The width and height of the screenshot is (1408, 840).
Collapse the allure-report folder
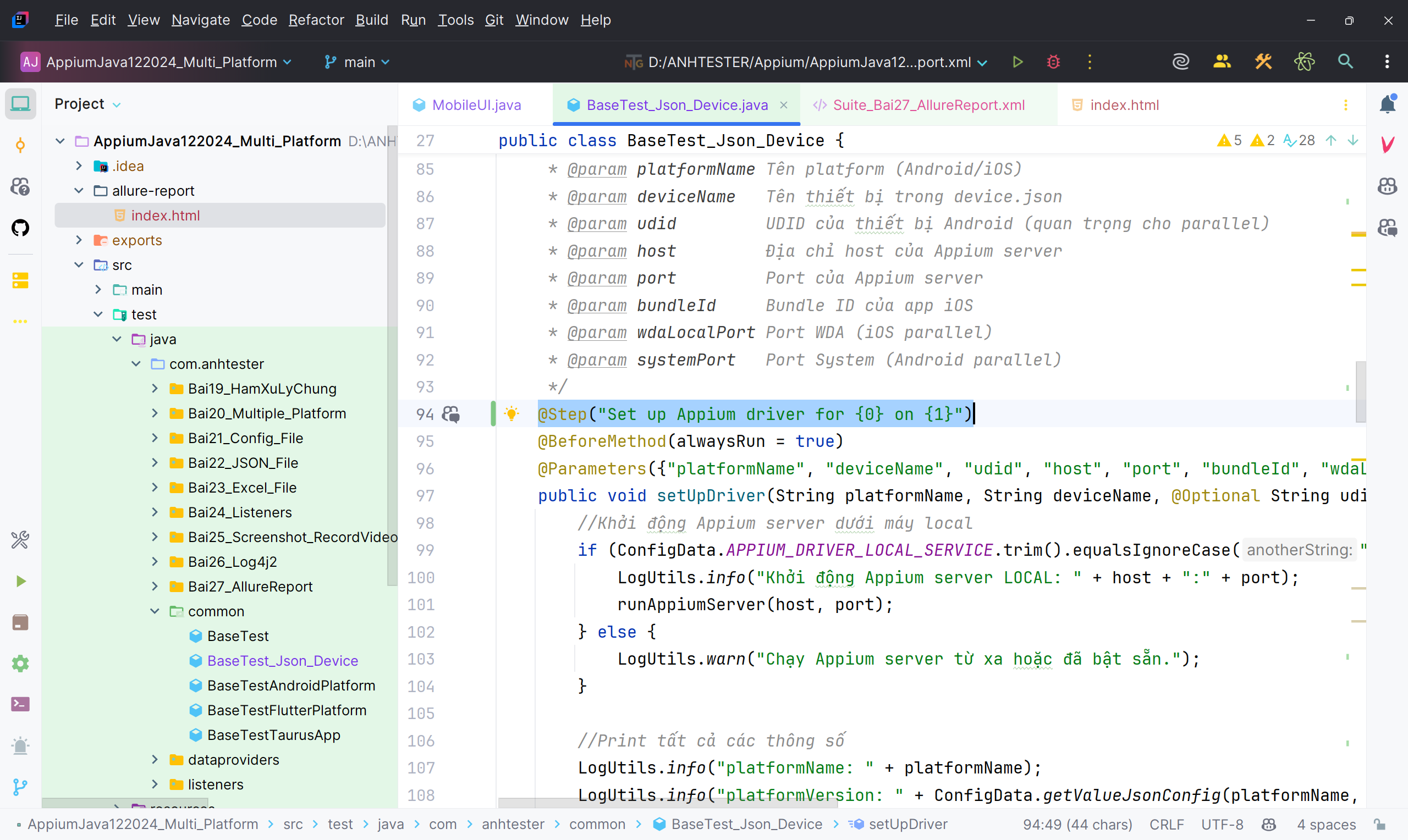click(79, 191)
